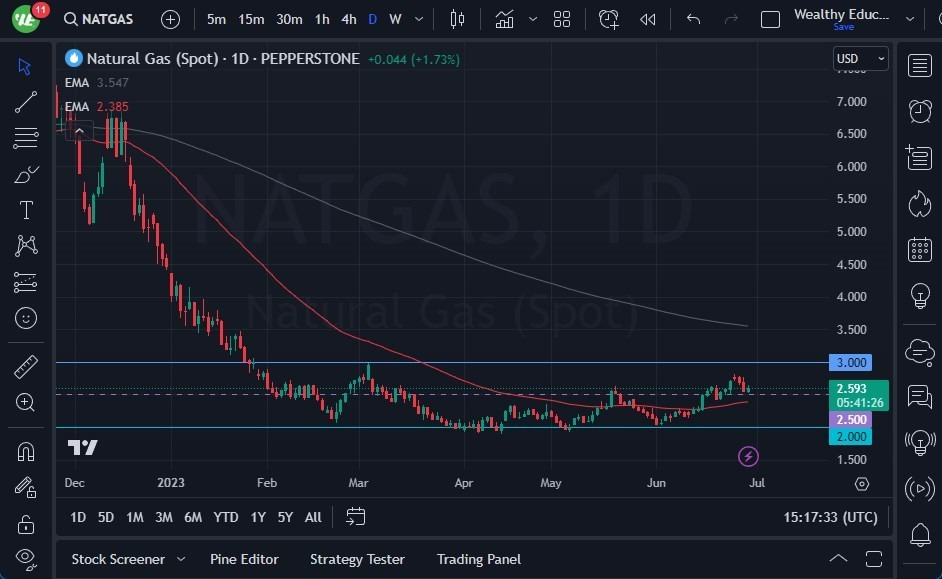Image resolution: width=942 pixels, height=579 pixels.
Task: Open the layout templates grid
Action: click(562, 19)
